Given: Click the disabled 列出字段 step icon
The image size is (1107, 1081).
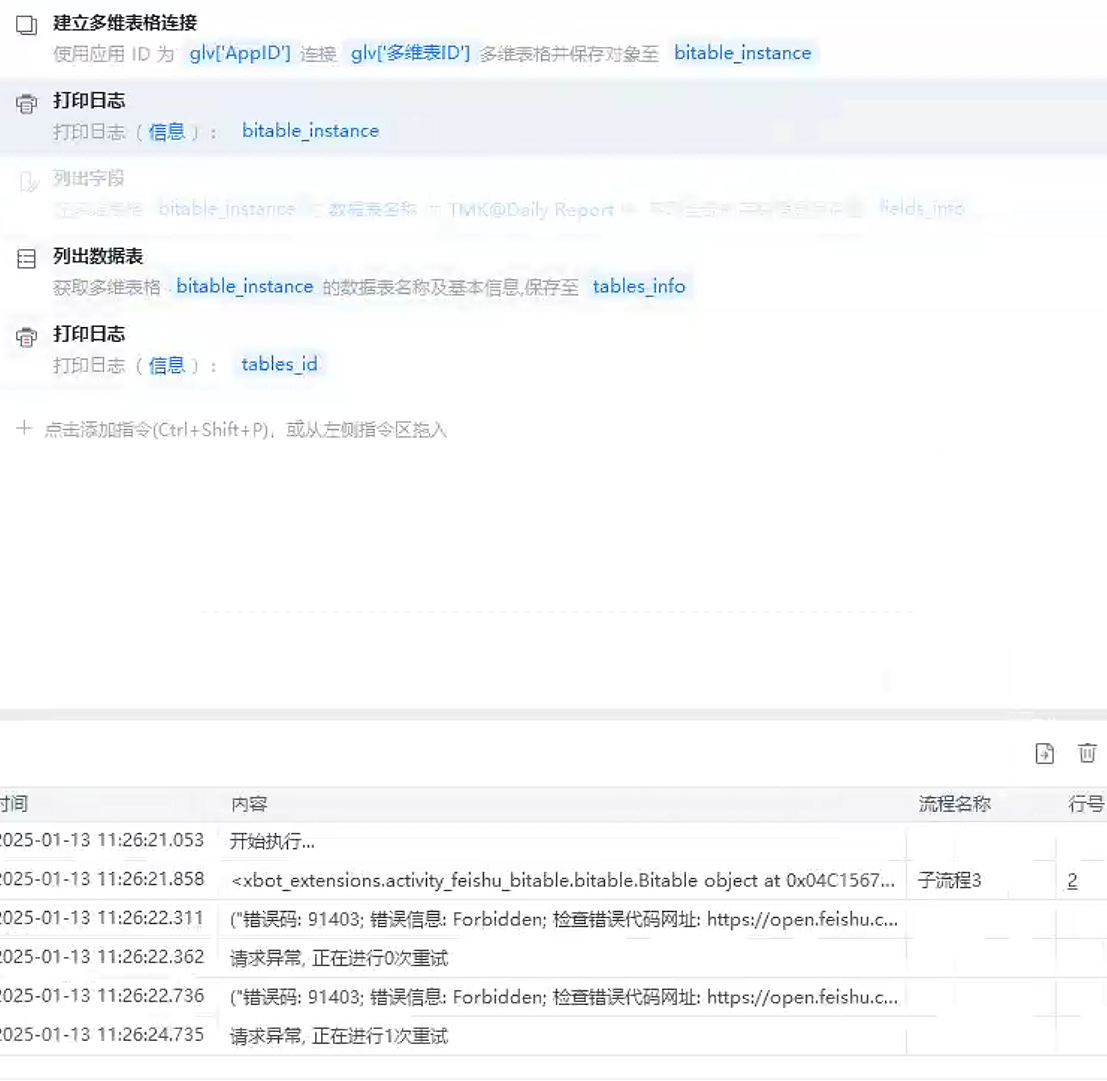Looking at the screenshot, I should [27, 182].
